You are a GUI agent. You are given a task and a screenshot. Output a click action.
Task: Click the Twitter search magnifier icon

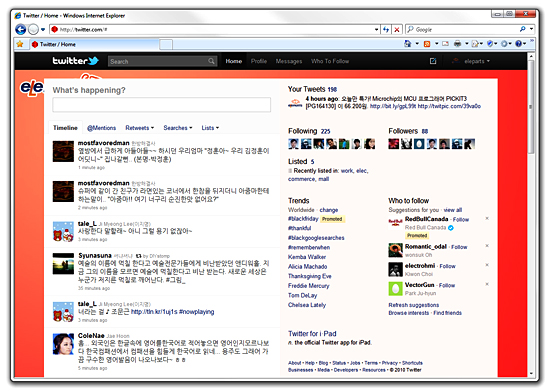pyautogui.click(x=211, y=61)
